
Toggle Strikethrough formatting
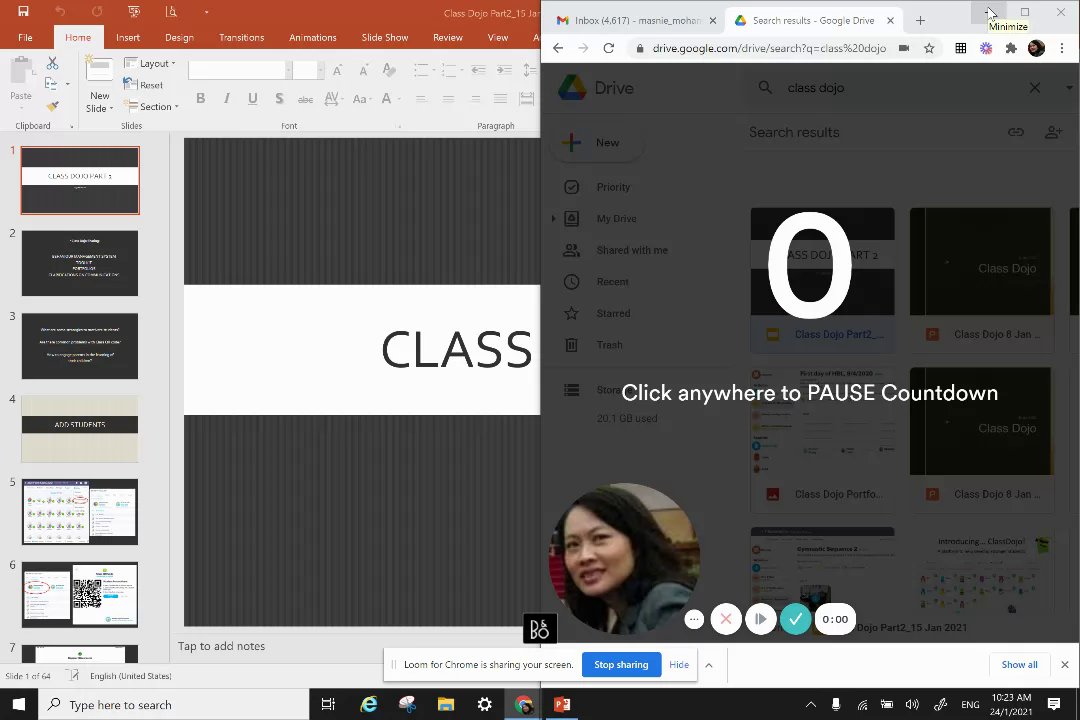[x=305, y=99]
